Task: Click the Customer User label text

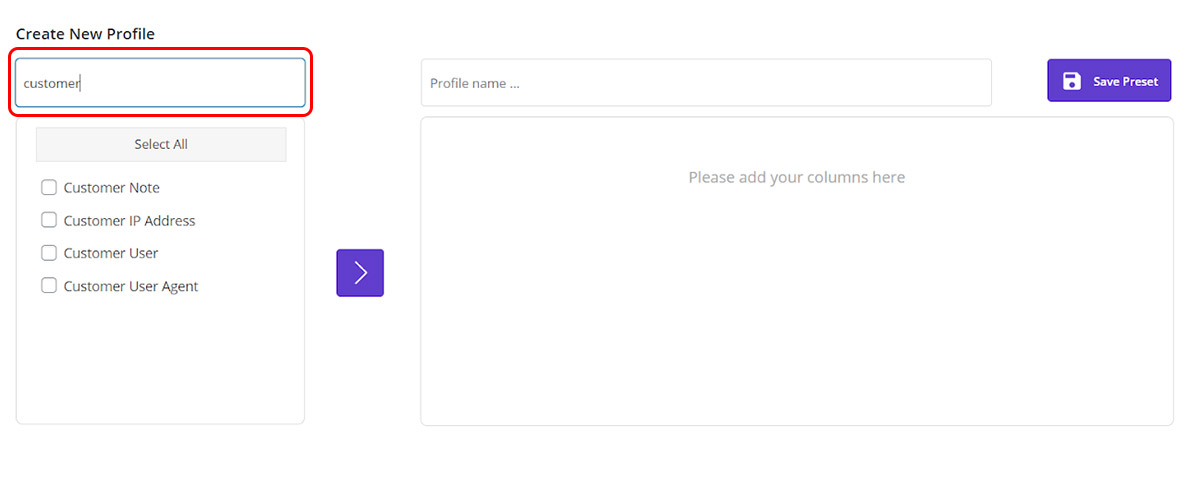Action: [x=111, y=254]
